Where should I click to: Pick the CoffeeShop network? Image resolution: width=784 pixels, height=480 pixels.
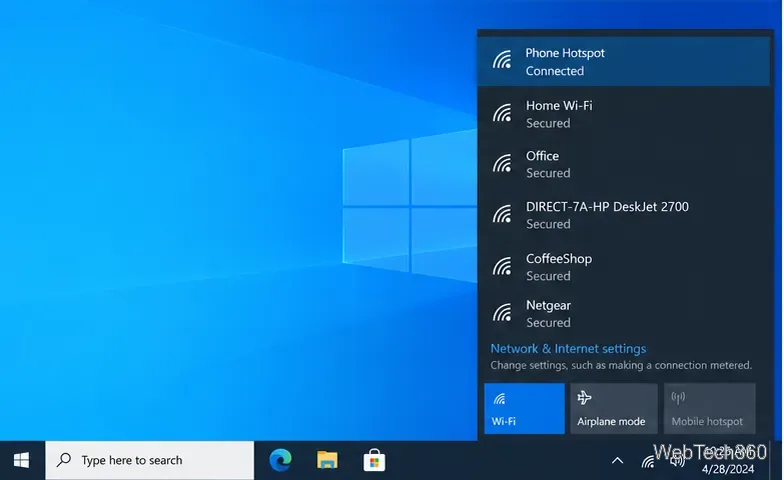[624, 266]
